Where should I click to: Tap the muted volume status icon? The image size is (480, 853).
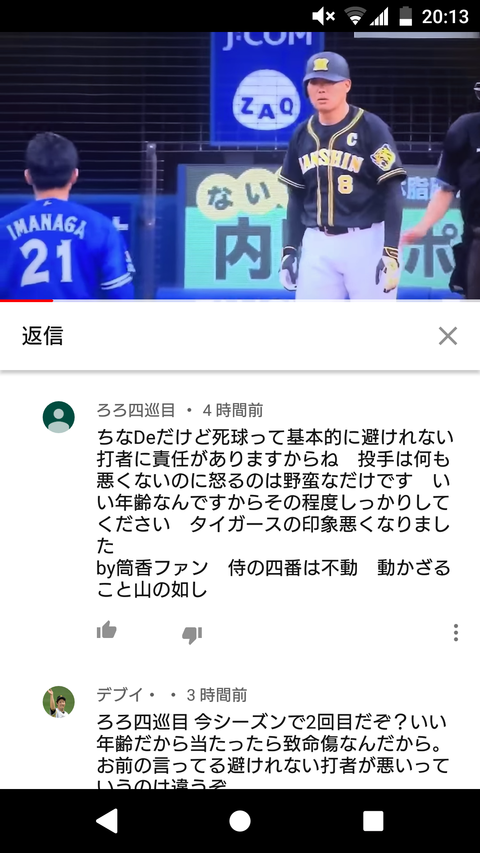point(323,16)
